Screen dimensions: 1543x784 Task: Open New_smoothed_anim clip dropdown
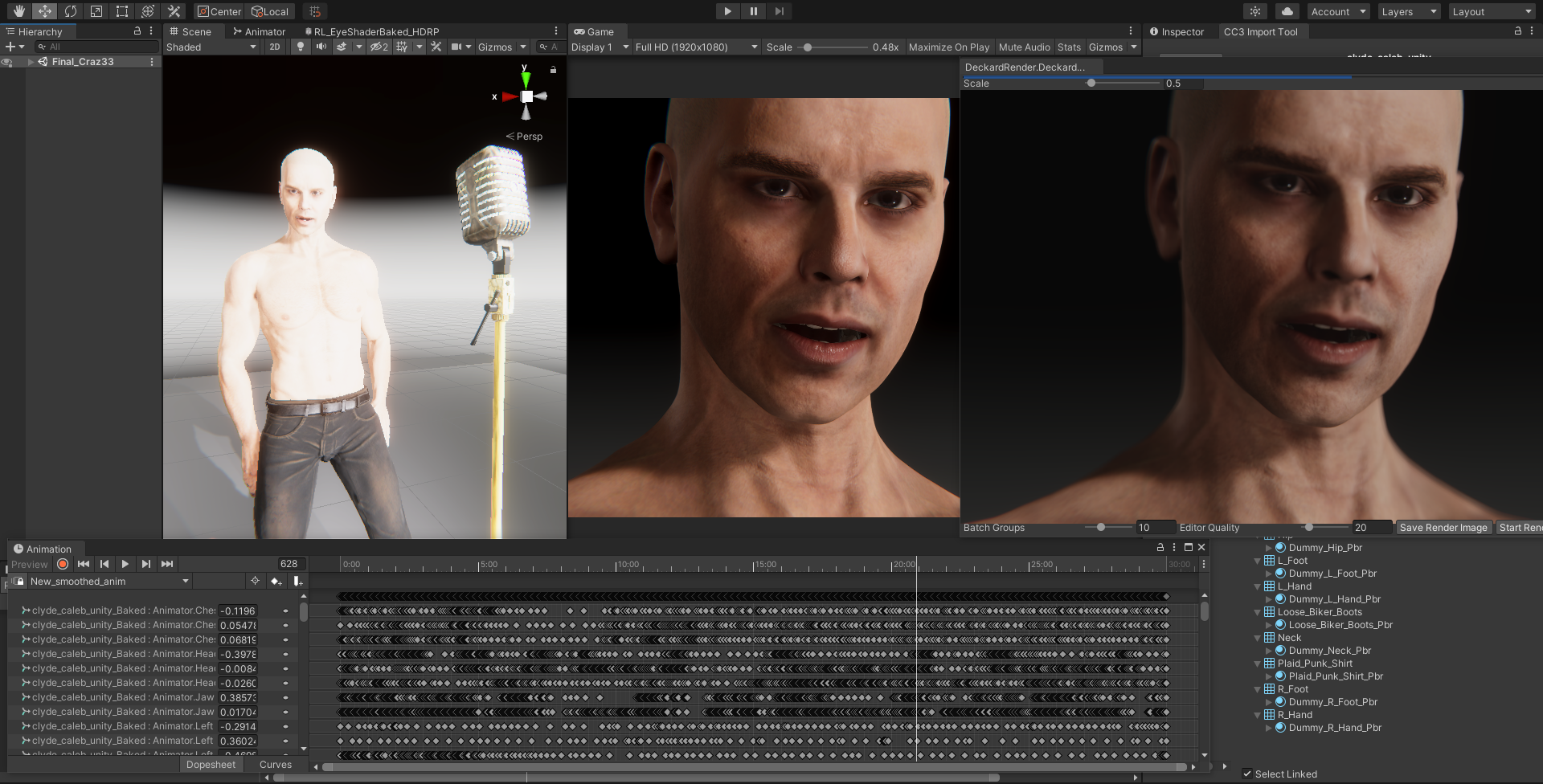108,581
